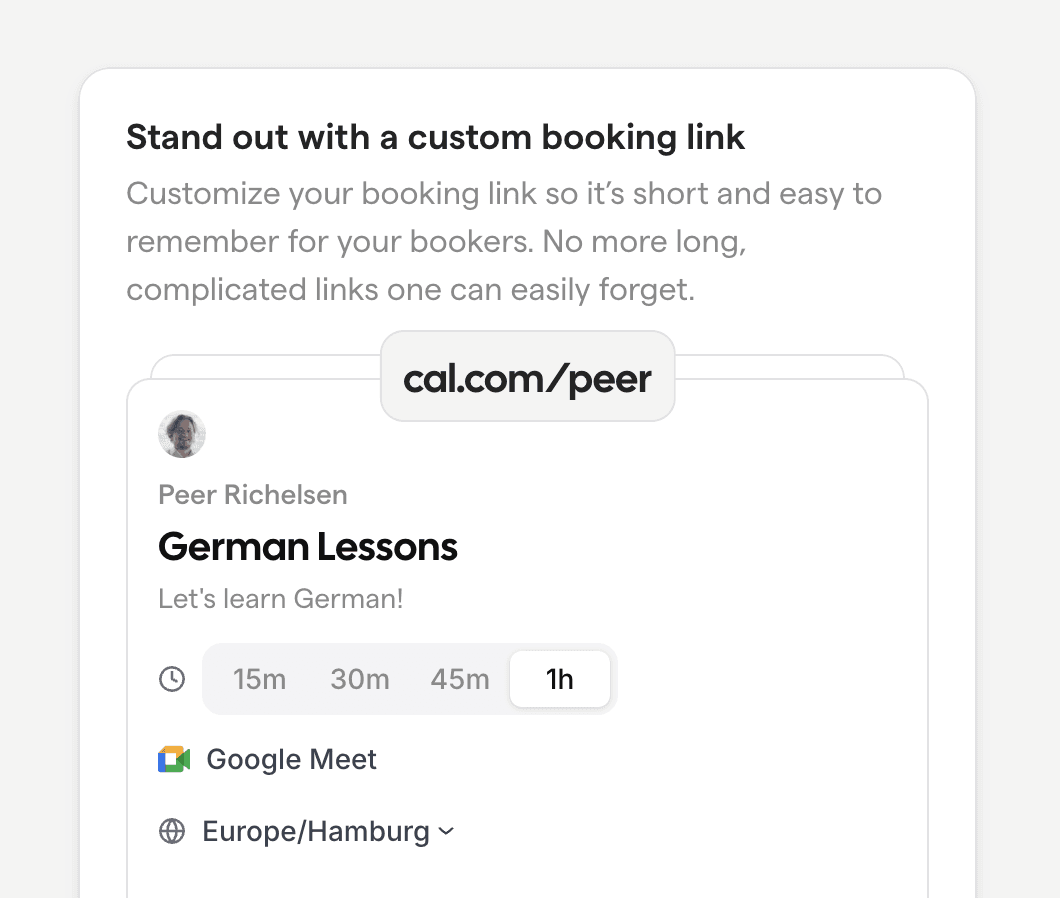This screenshot has height=898, width=1060.
Task: Click the duration selector pill background
Action: [x=410, y=679]
